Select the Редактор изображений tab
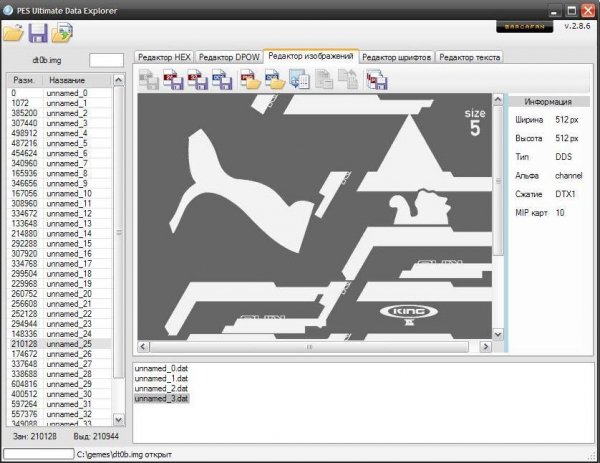This screenshot has width=600, height=463. pos(311,56)
